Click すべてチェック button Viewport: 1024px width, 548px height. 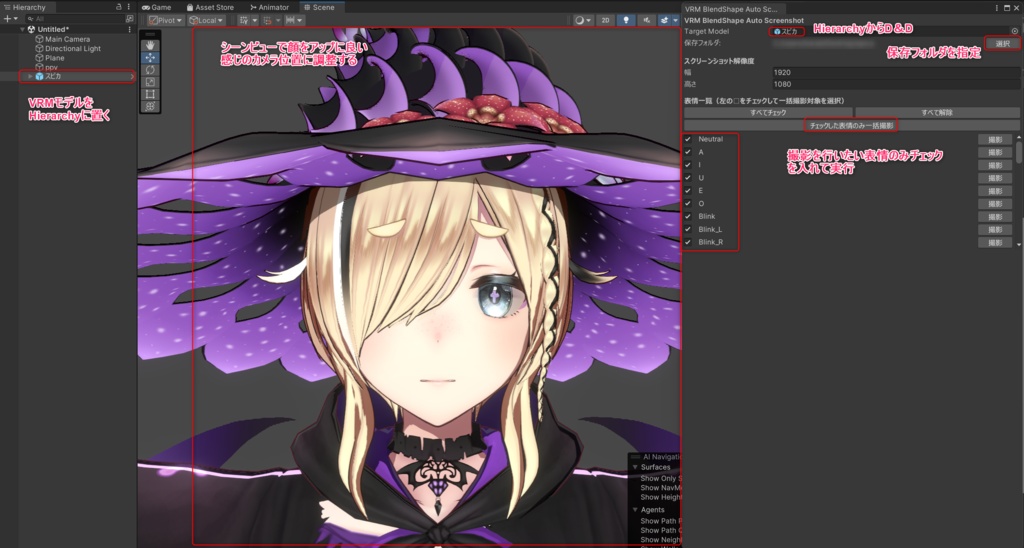click(x=768, y=112)
